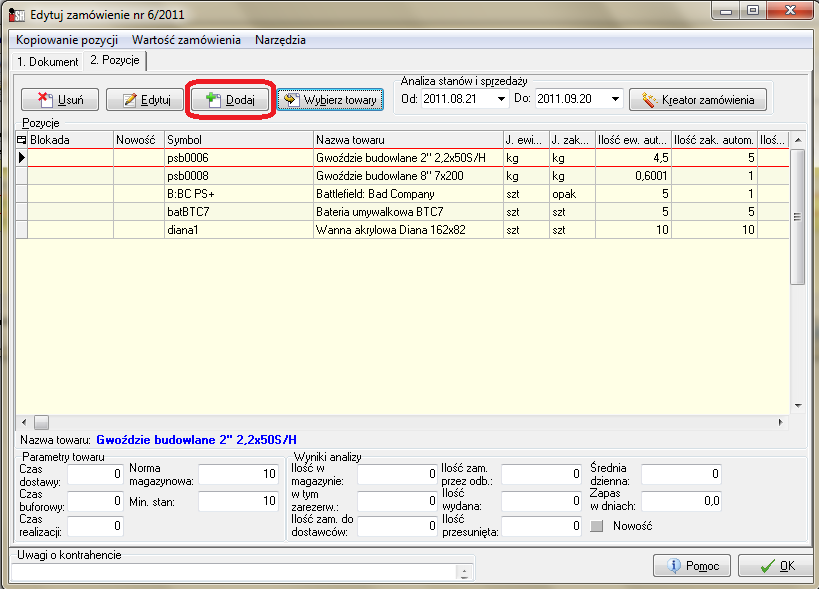Click Wybierz towary button

tap(330, 100)
